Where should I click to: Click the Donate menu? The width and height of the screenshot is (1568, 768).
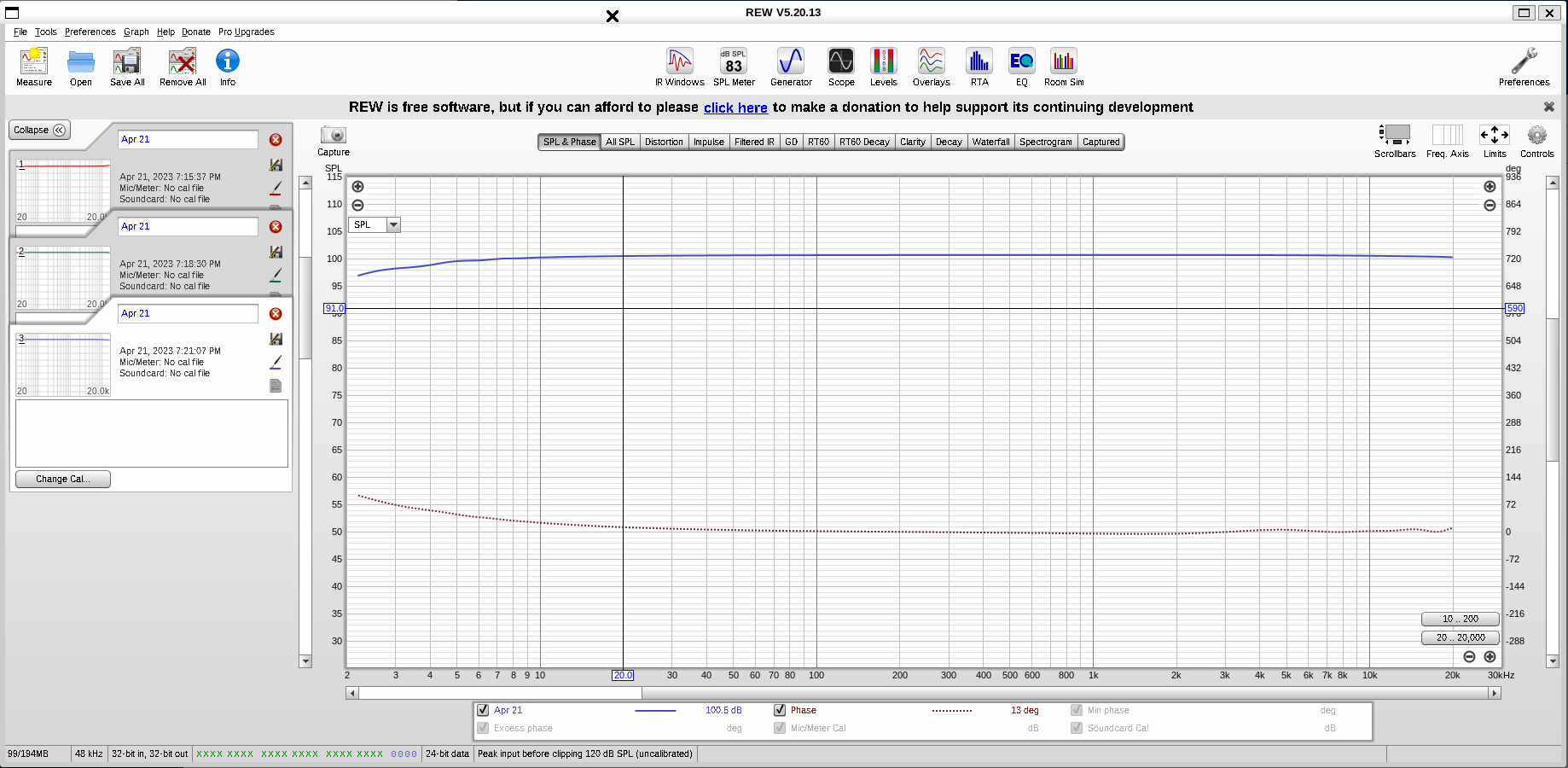click(x=196, y=32)
